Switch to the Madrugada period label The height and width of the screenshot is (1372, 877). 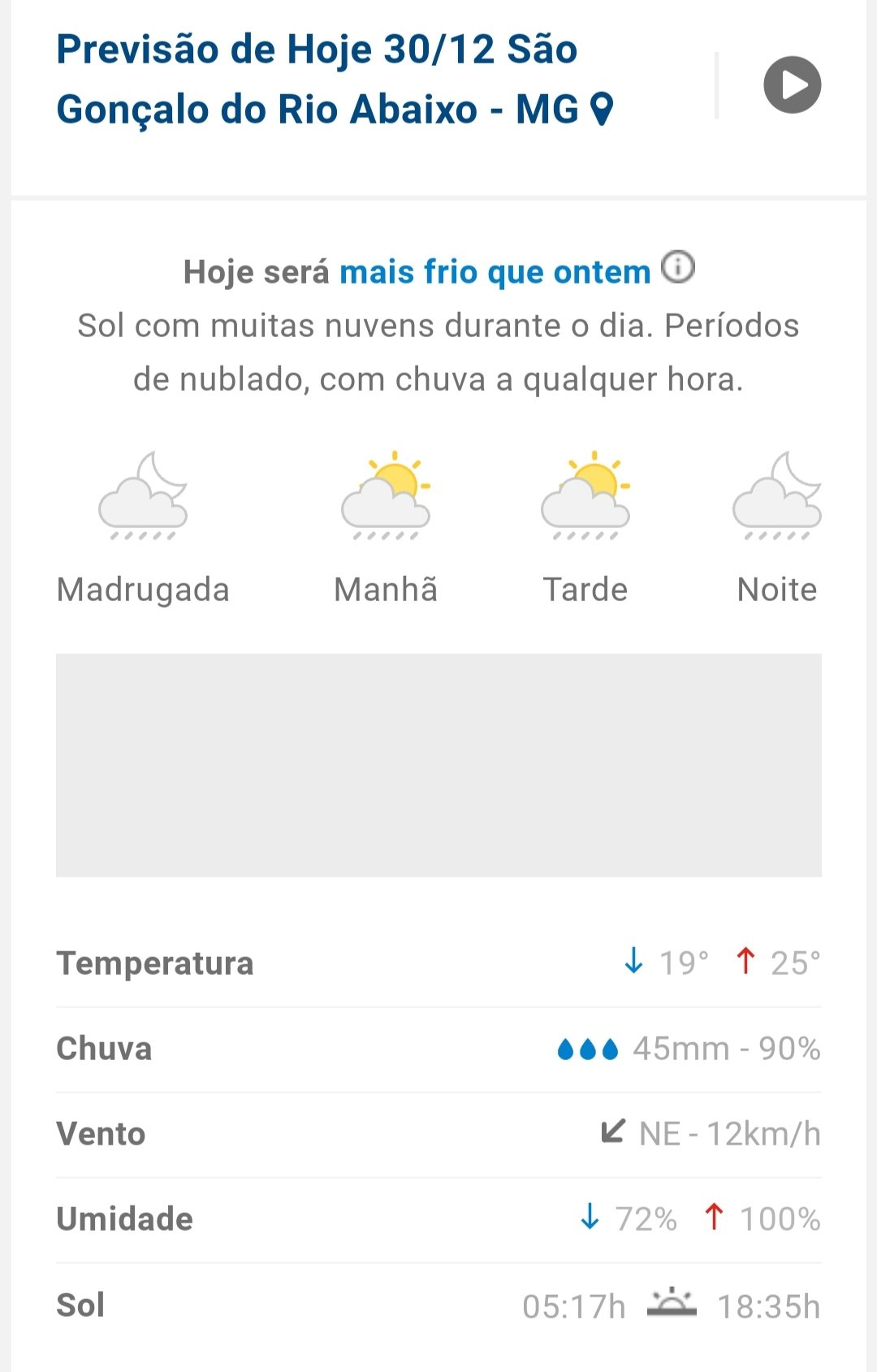tap(143, 590)
